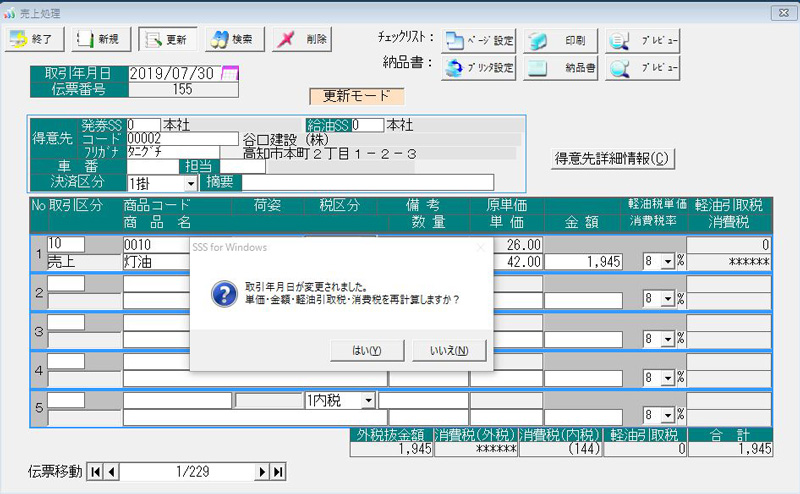800x494 pixels.
Task: Click いいえ(N) in the dialog
Action: (x=448, y=351)
